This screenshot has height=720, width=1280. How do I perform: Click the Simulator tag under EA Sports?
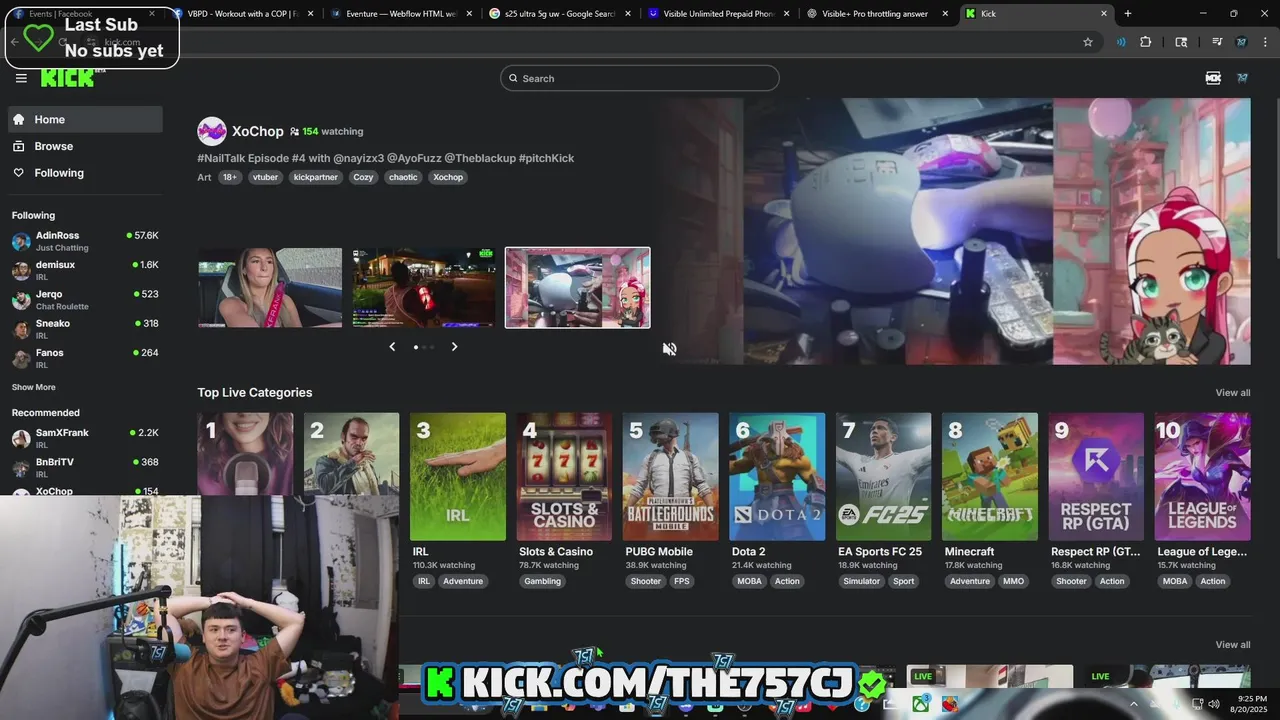tap(862, 581)
